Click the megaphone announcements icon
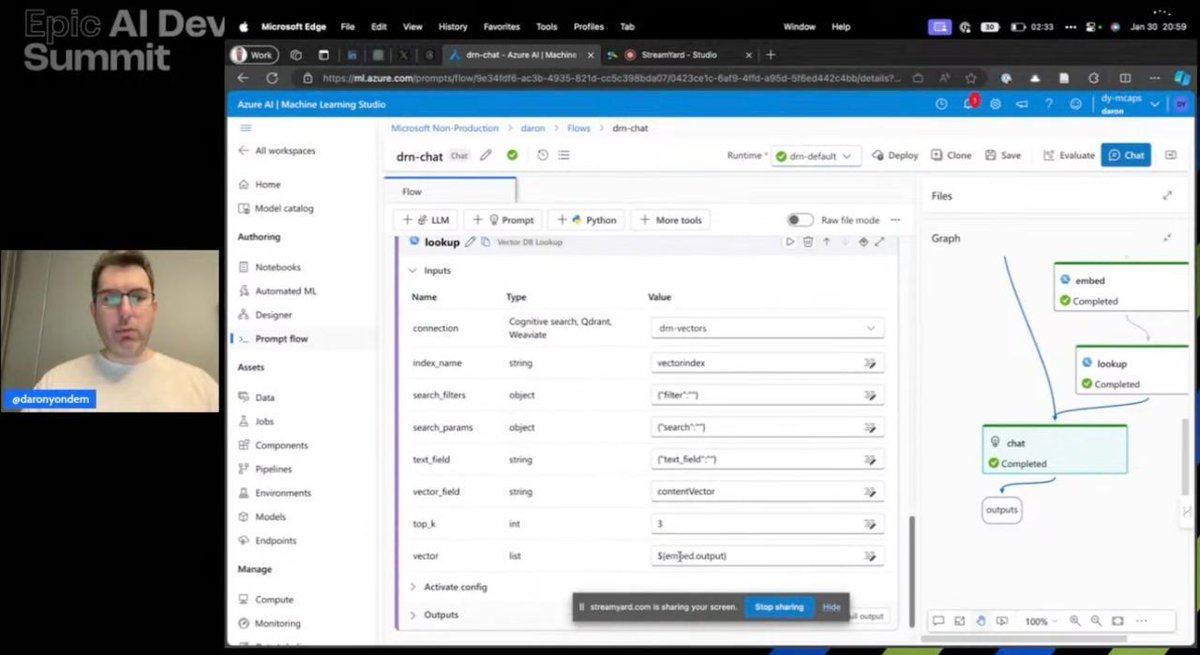The width and height of the screenshot is (1200, 655). pyautogui.click(x=1022, y=103)
